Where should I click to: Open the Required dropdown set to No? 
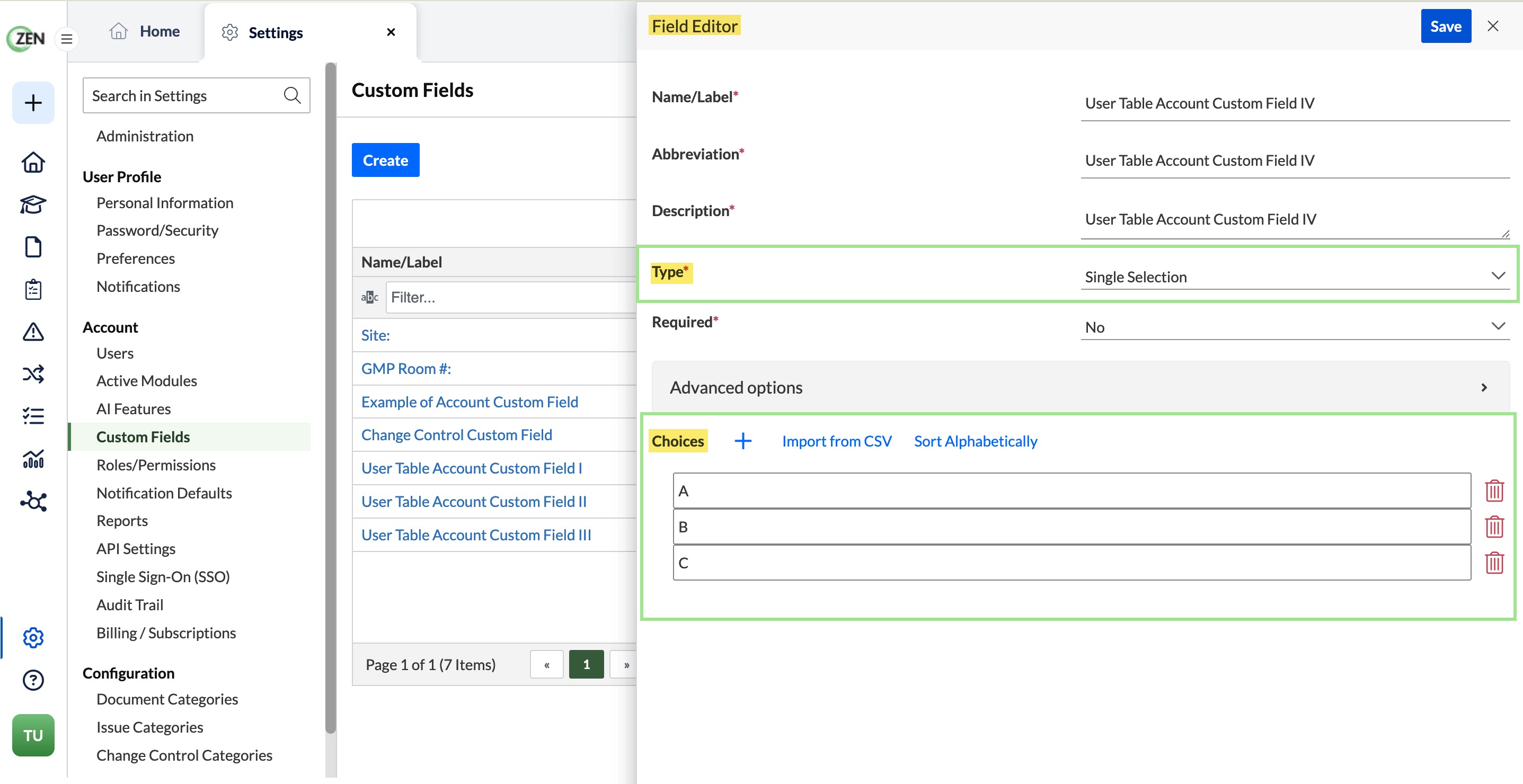[1295, 327]
